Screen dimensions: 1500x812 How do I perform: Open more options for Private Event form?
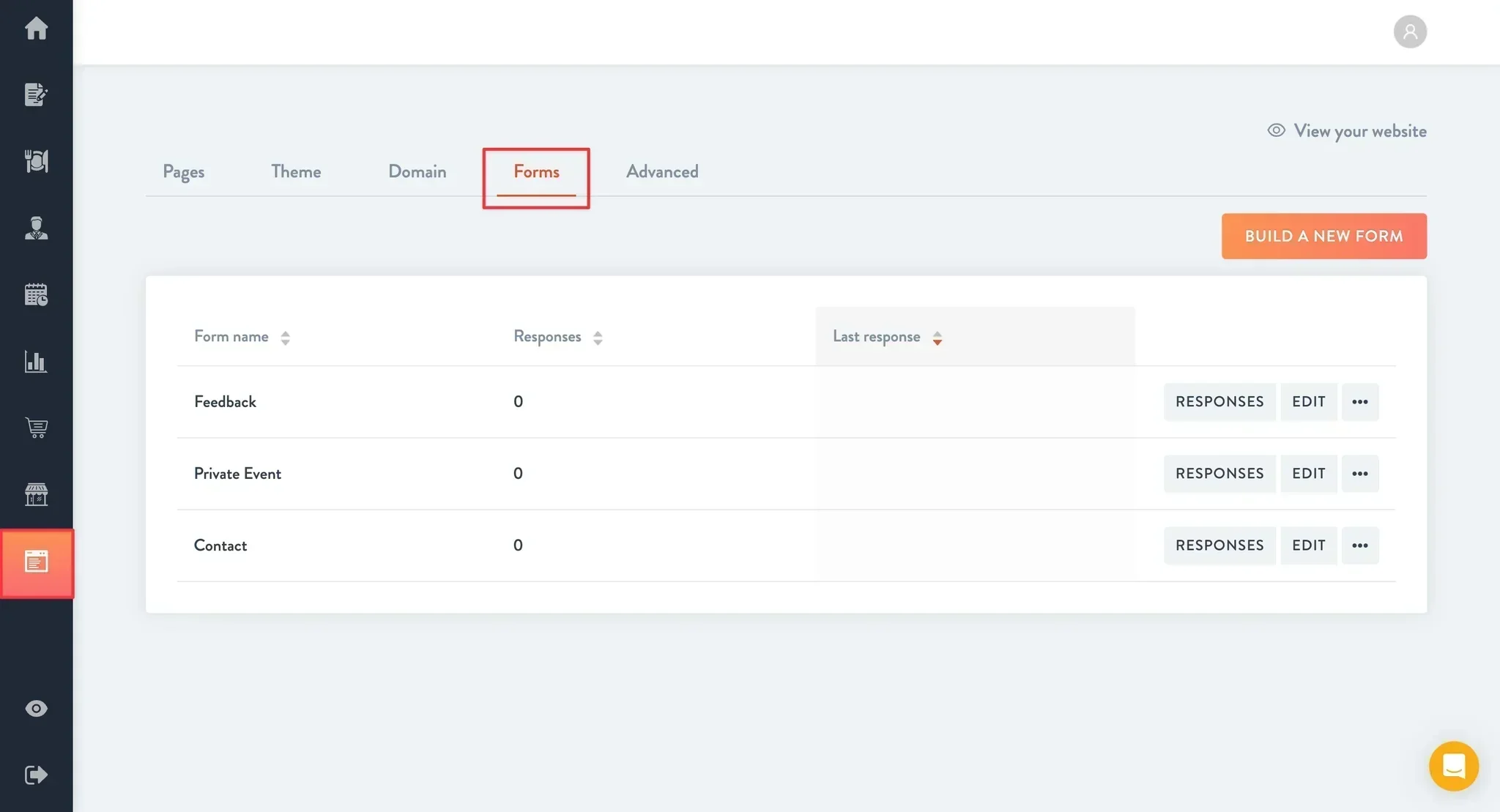[1359, 473]
